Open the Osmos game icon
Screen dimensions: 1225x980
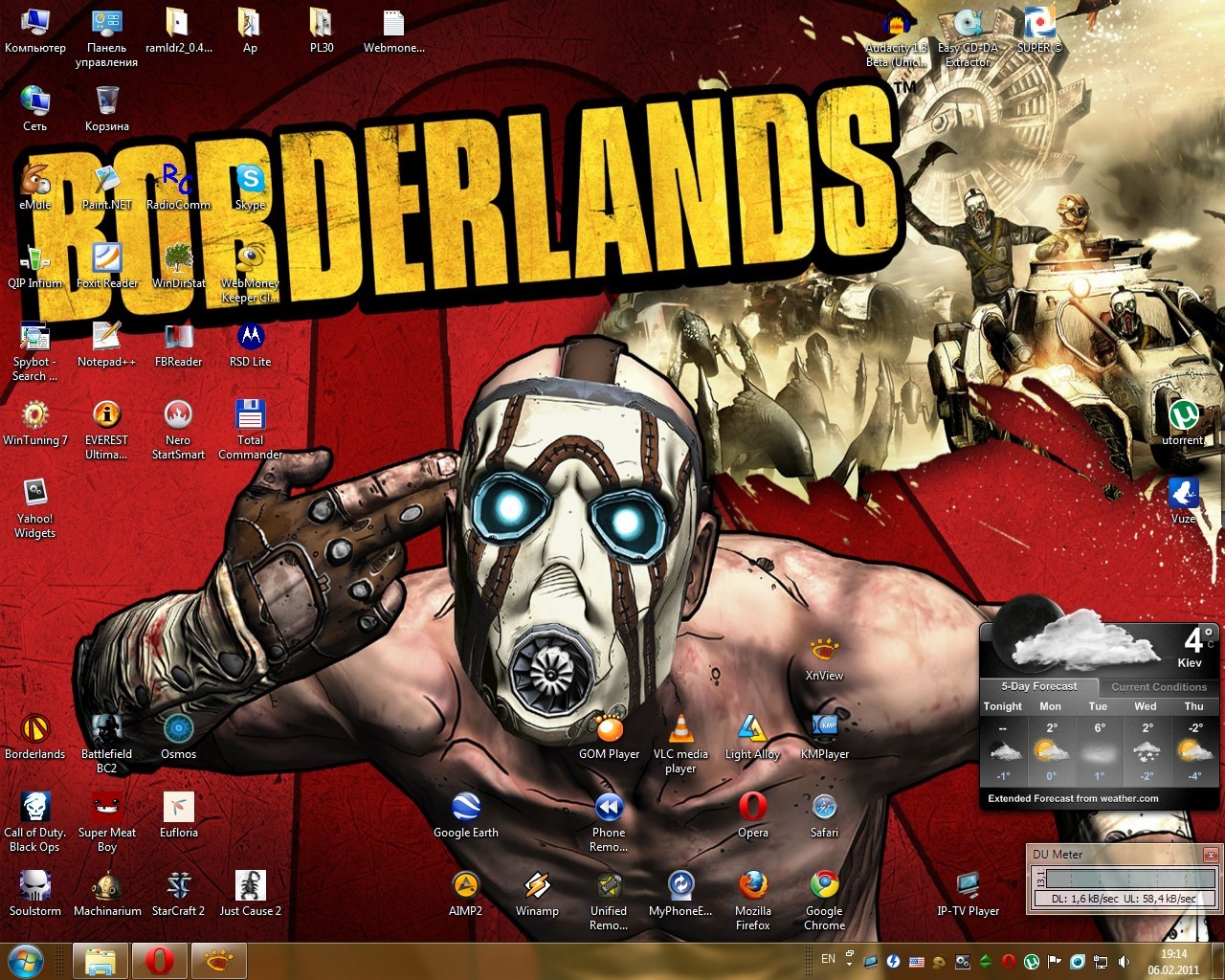[178, 736]
